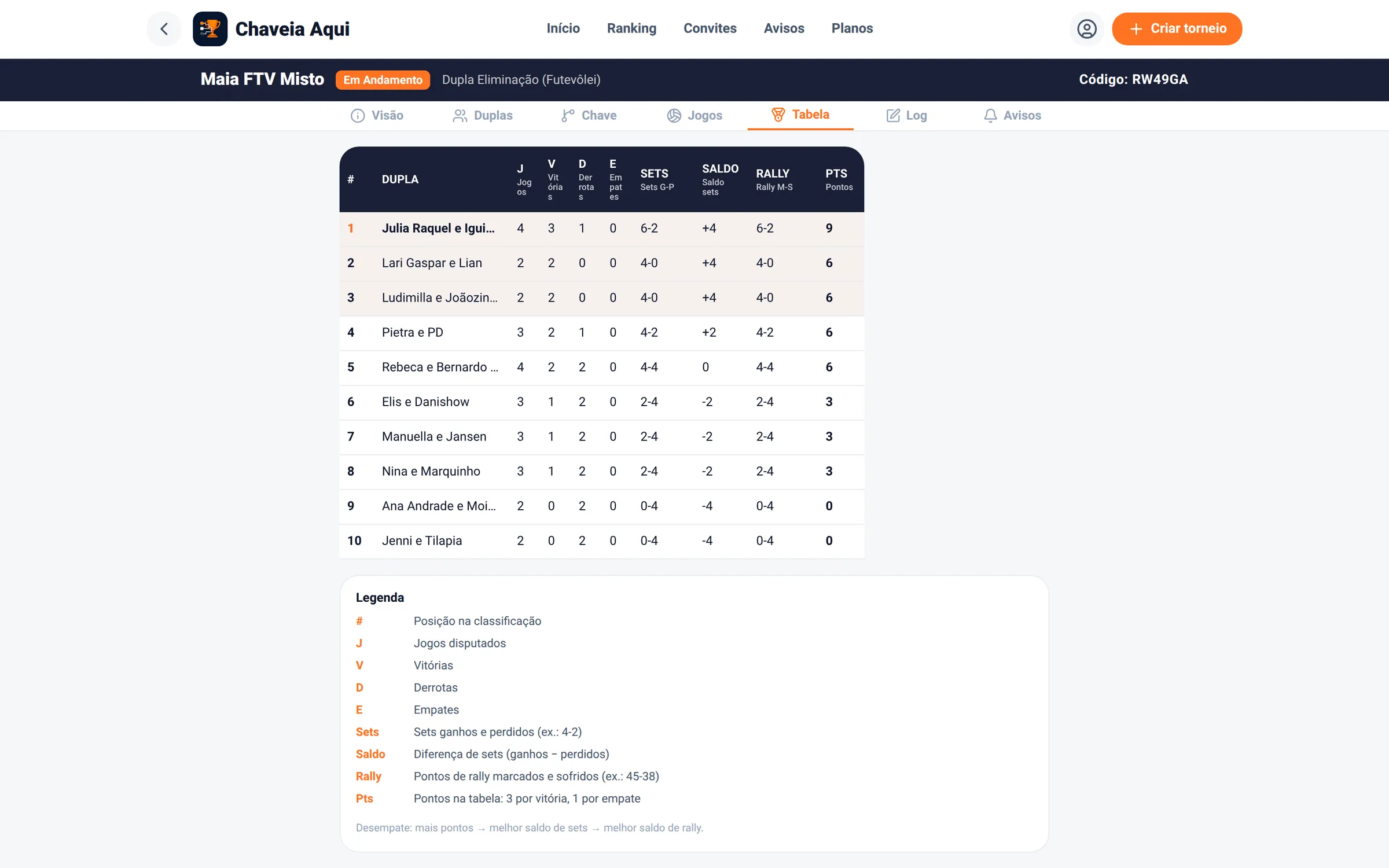
Task: Click the Maia FTV Misto title
Action: [262, 79]
